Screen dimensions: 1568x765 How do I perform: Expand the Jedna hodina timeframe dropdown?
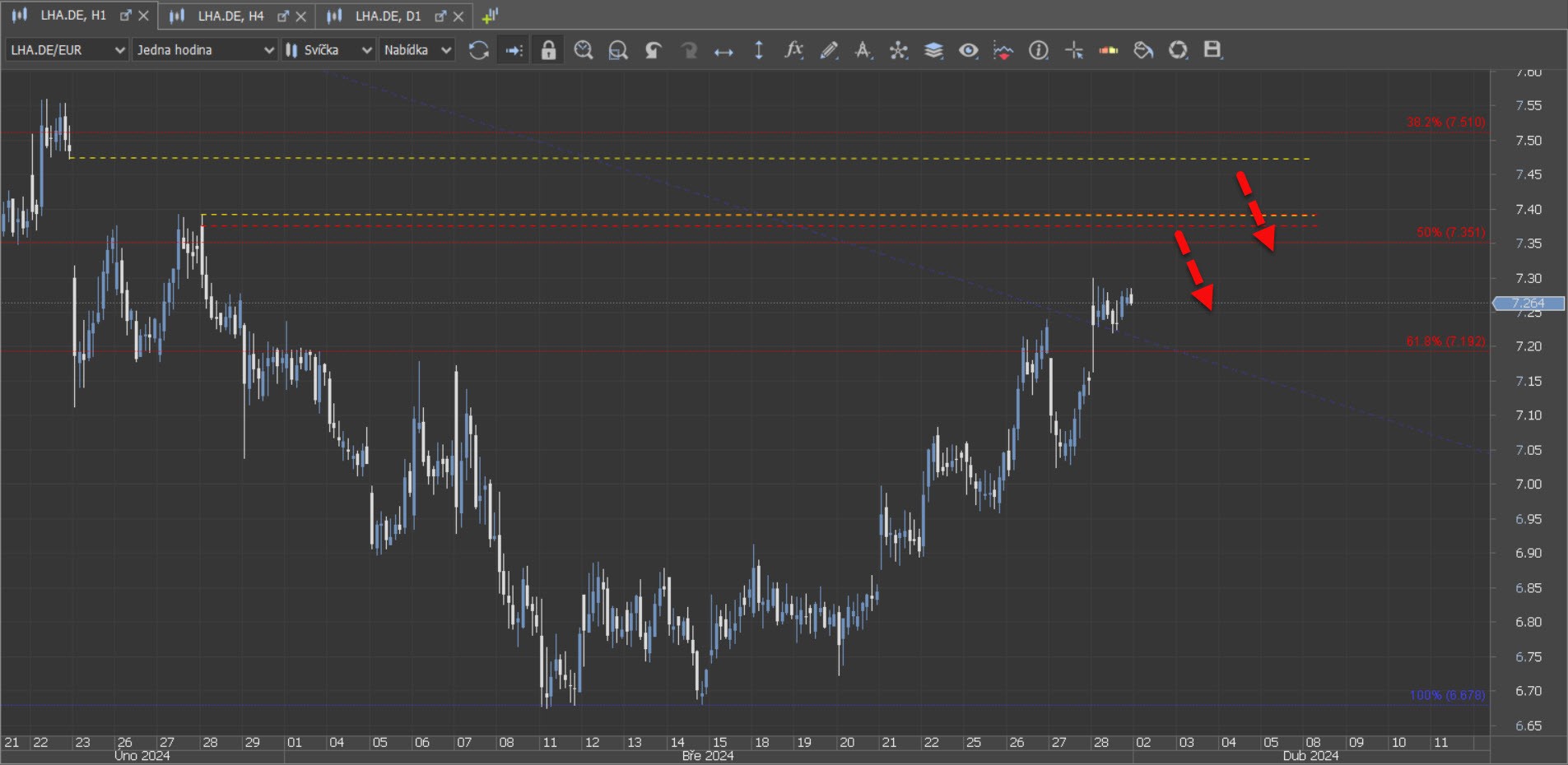tap(204, 50)
